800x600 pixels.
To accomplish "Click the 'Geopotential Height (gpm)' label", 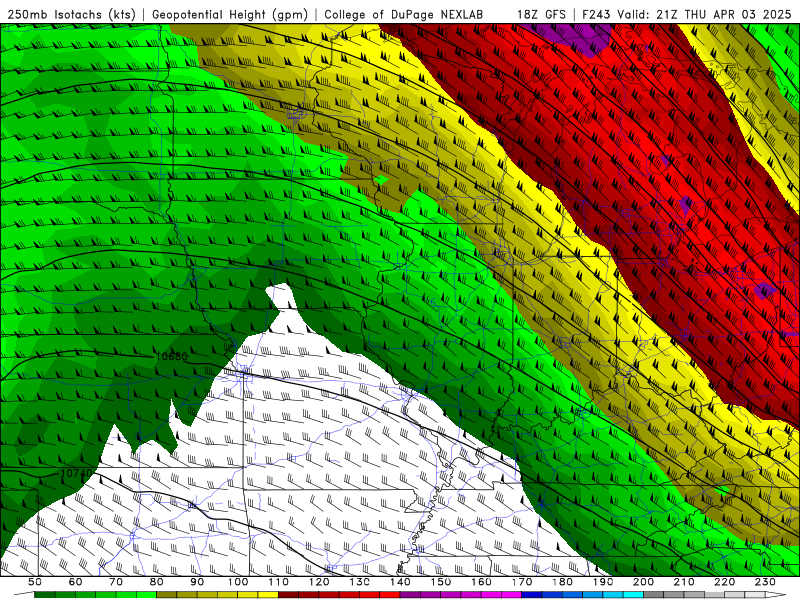I will pyautogui.click(x=230, y=14).
